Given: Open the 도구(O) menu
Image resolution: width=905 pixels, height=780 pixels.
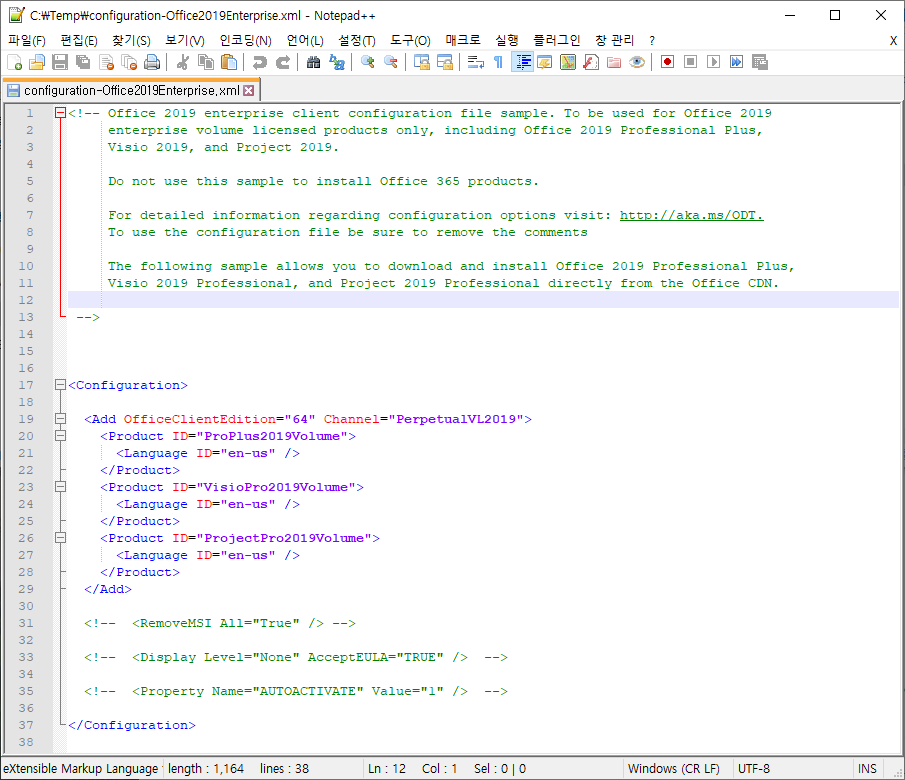Looking at the screenshot, I should click(410, 40).
